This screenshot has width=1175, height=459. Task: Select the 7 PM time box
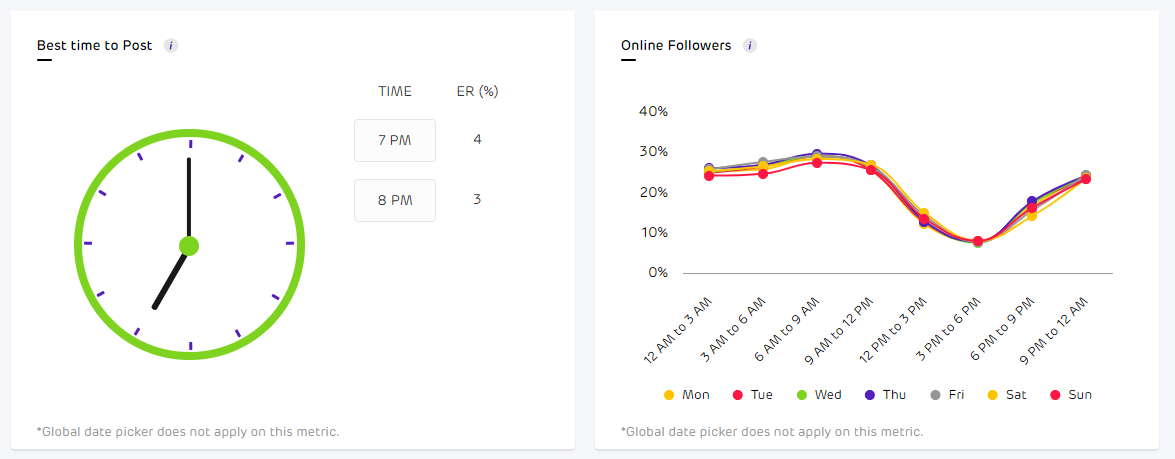coord(395,140)
